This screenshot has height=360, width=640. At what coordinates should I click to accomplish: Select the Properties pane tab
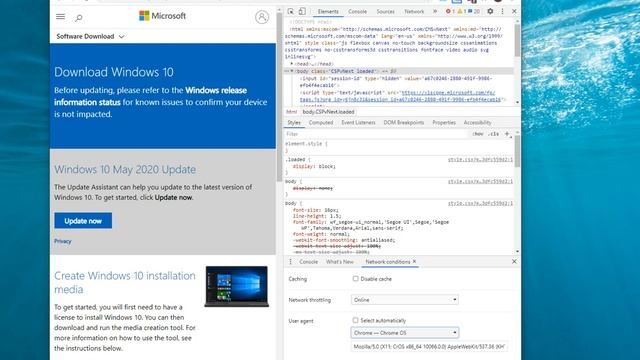(x=444, y=122)
